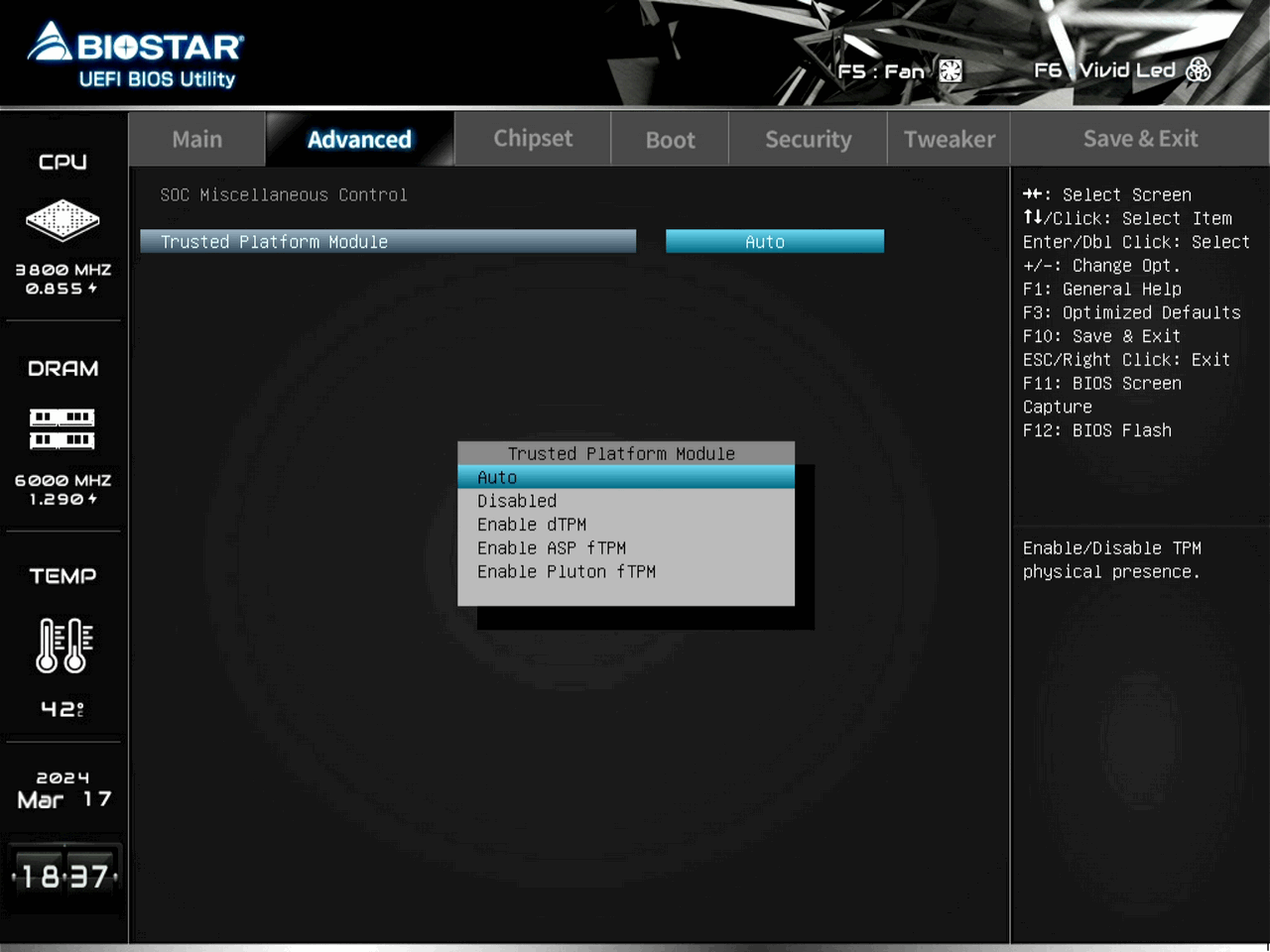This screenshot has width=1270, height=952.
Task: Click the date Mar 17
Action: click(x=63, y=799)
